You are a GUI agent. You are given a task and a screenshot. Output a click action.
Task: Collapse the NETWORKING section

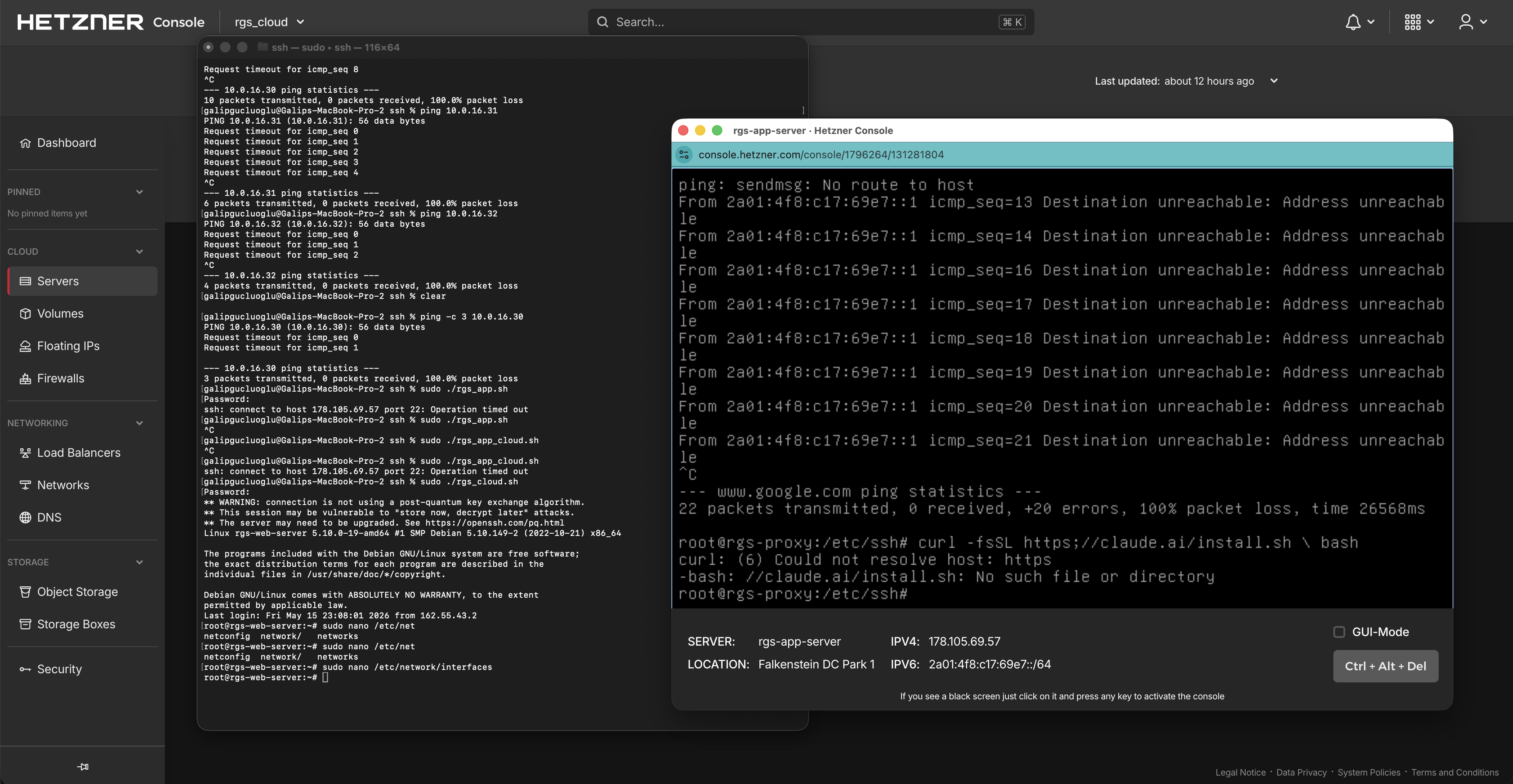[139, 423]
